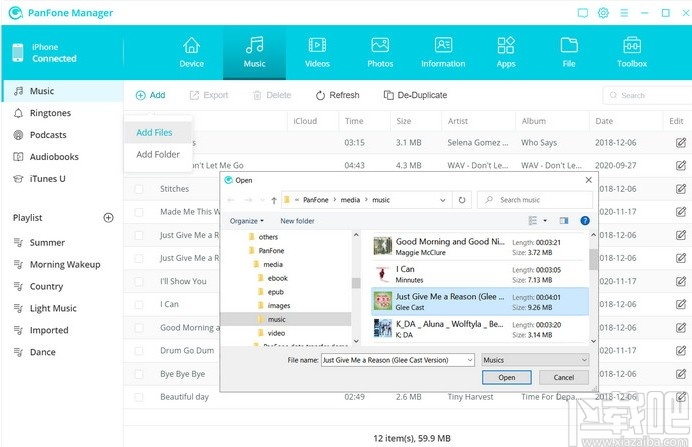Click the settings gear icon in title bar

[603, 13]
